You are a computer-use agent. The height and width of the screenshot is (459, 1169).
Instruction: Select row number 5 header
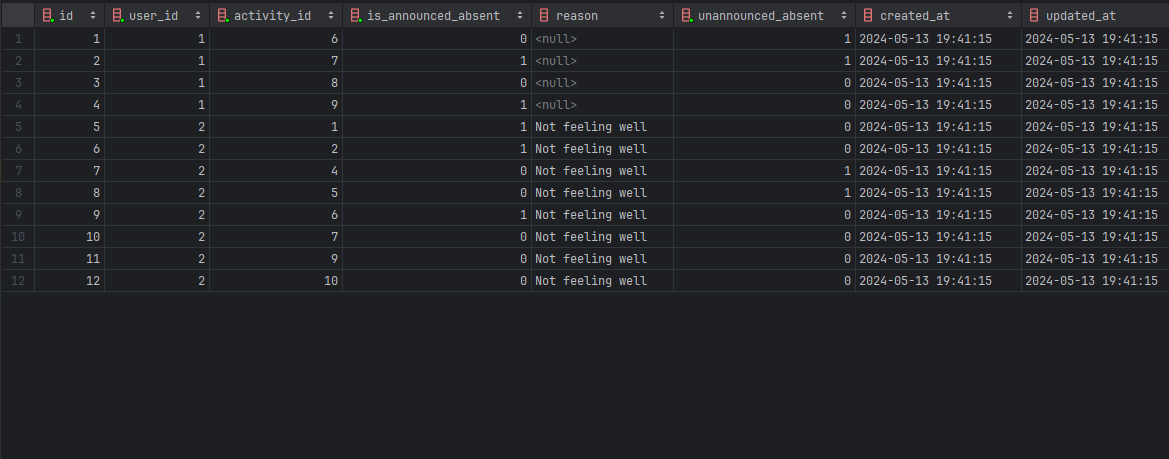pos(17,127)
